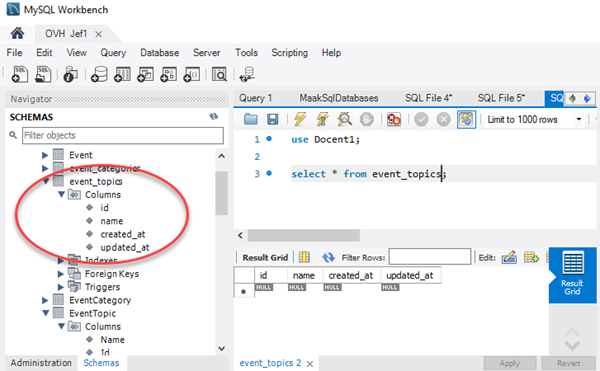The image size is (600, 371).
Task: Save the script to a file
Action: tap(272, 119)
